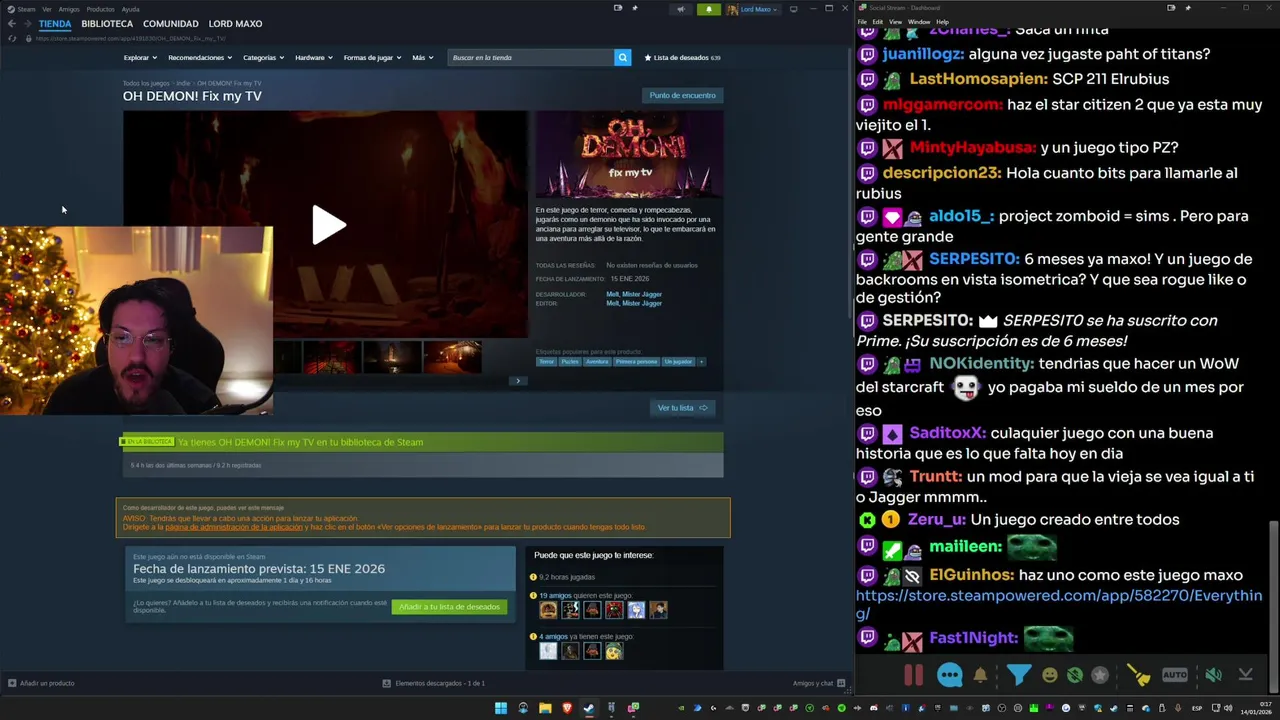The image size is (1280, 720).
Task: Open the Más dropdown menu
Action: (422, 57)
